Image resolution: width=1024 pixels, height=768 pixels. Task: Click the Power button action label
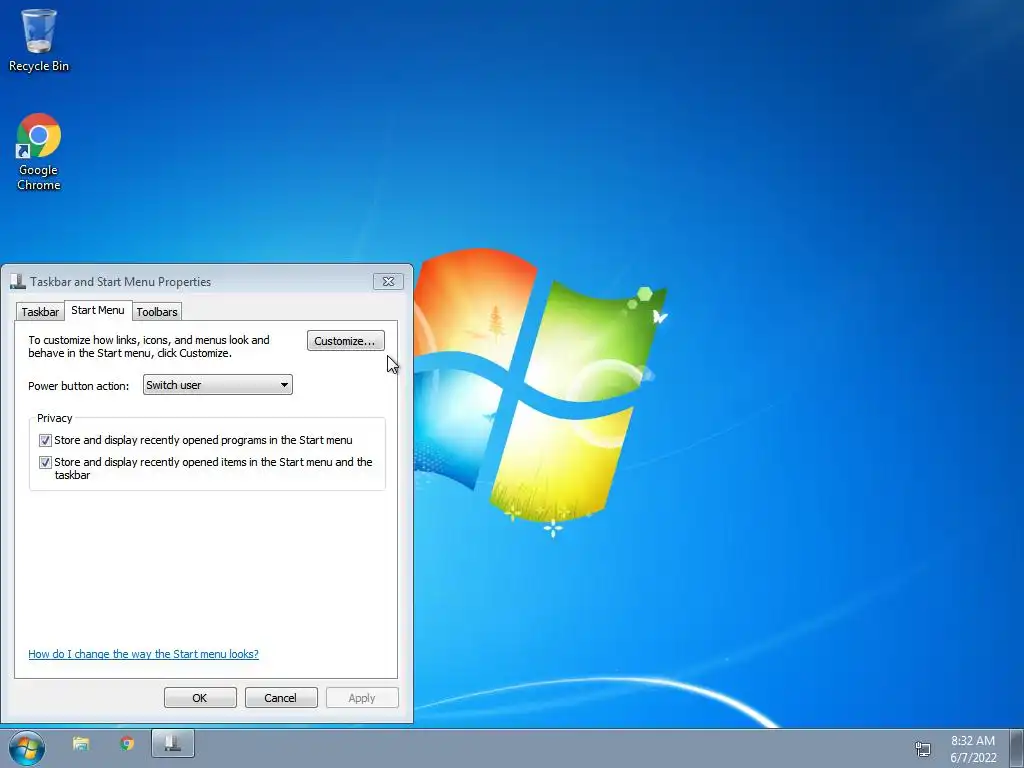(78, 386)
